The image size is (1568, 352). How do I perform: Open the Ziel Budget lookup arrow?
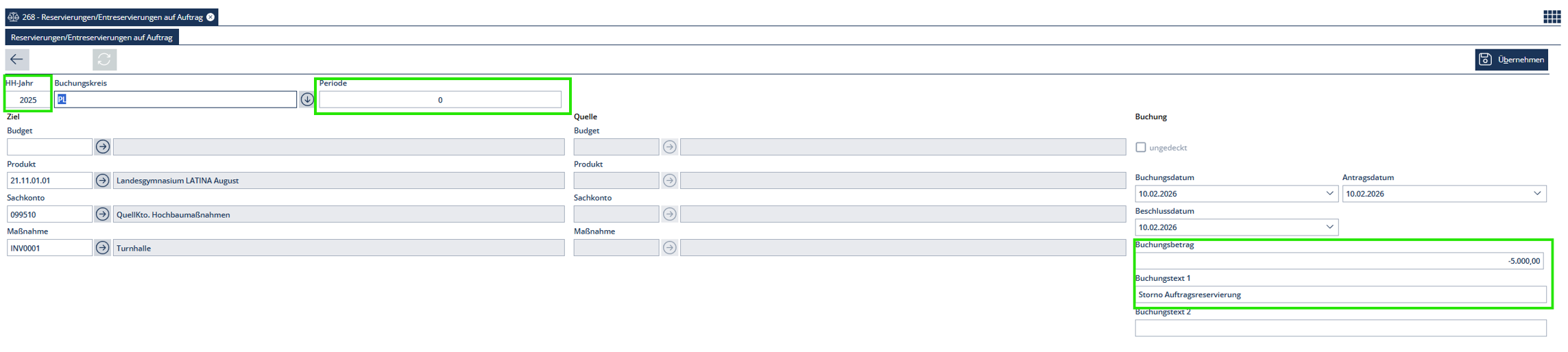(x=103, y=147)
